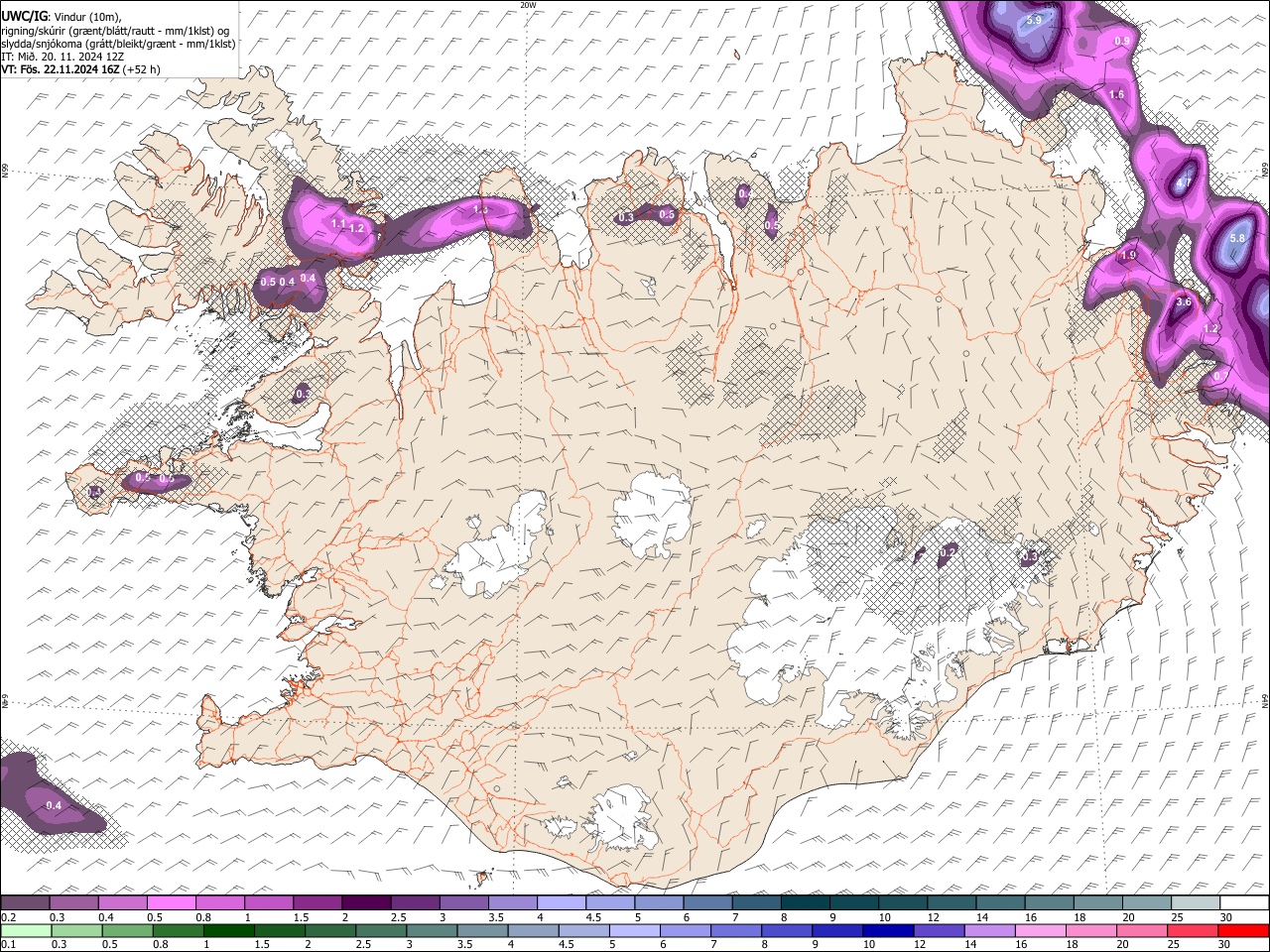Click the 4.7 precipitation value on the map

click(1183, 183)
